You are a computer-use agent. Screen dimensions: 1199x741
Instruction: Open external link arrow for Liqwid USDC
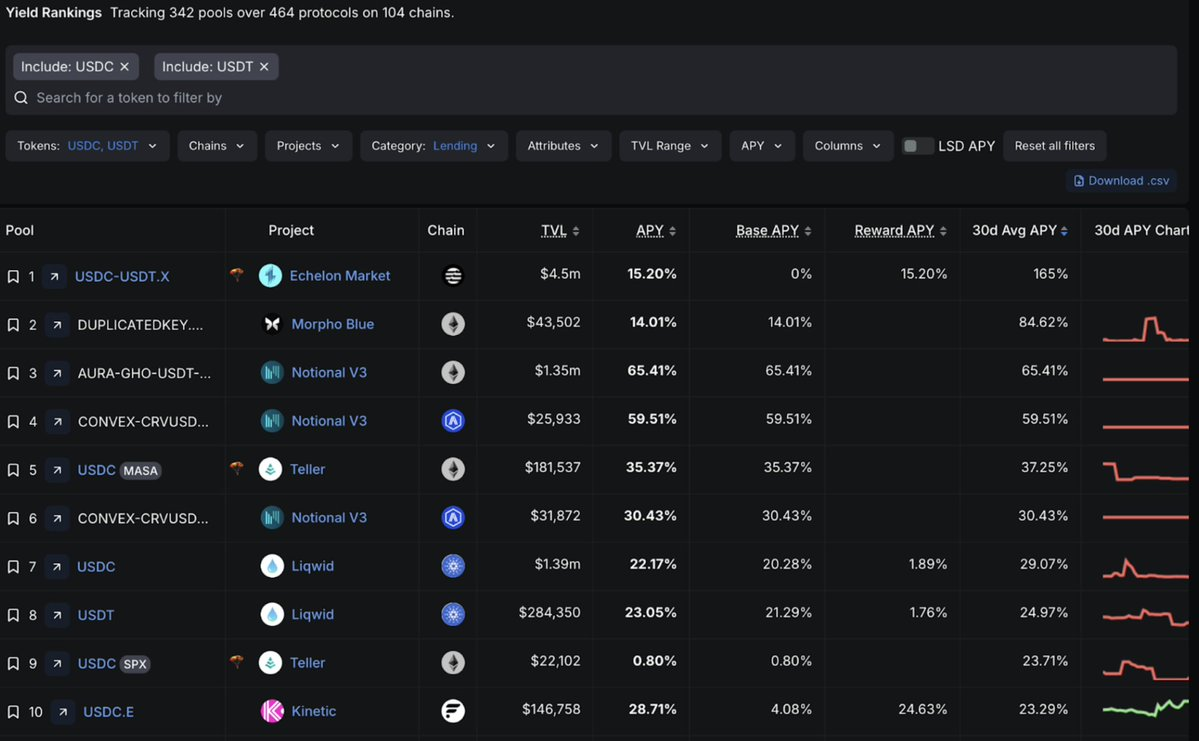pos(57,567)
